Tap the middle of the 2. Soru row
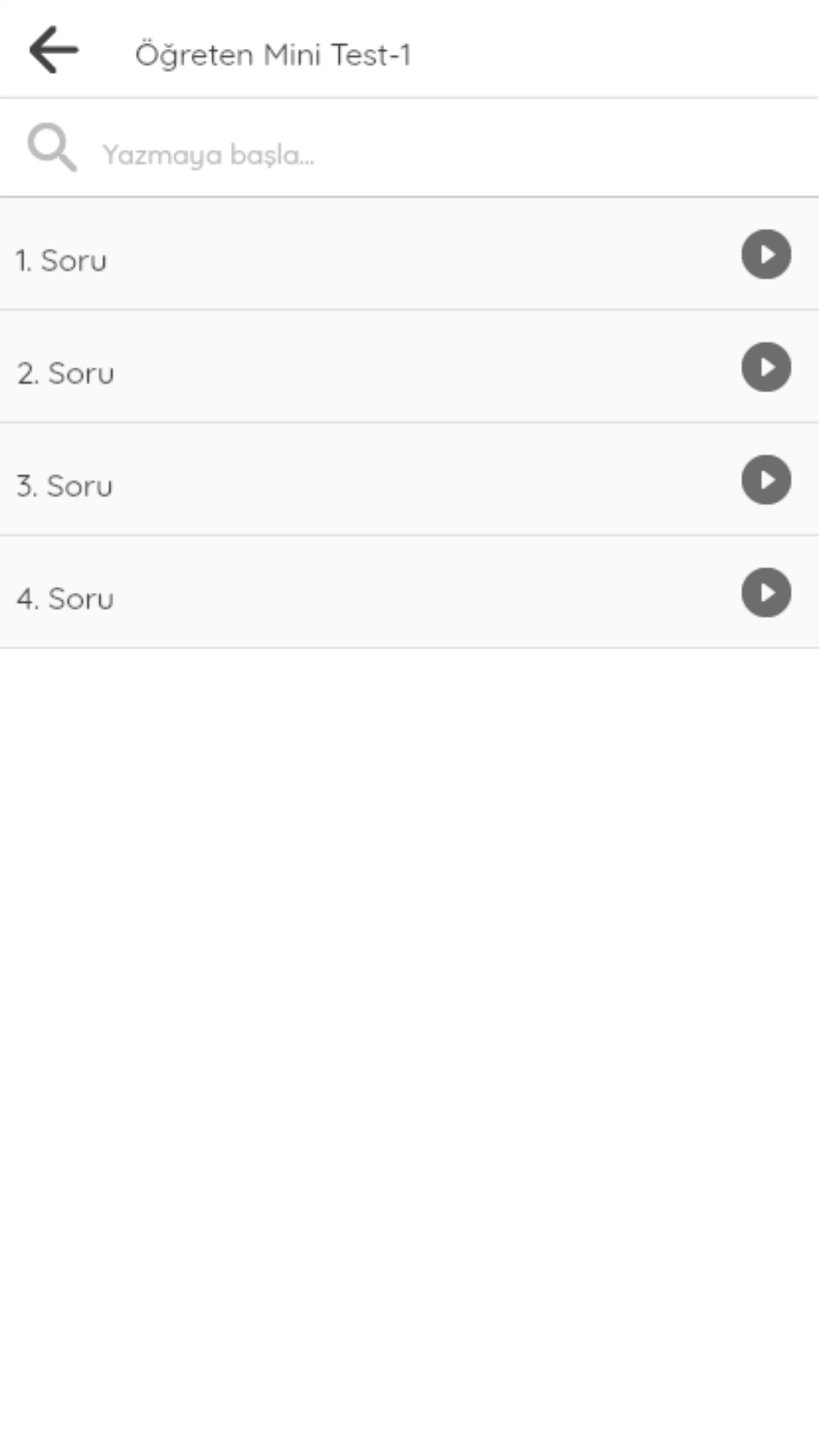 pos(409,367)
